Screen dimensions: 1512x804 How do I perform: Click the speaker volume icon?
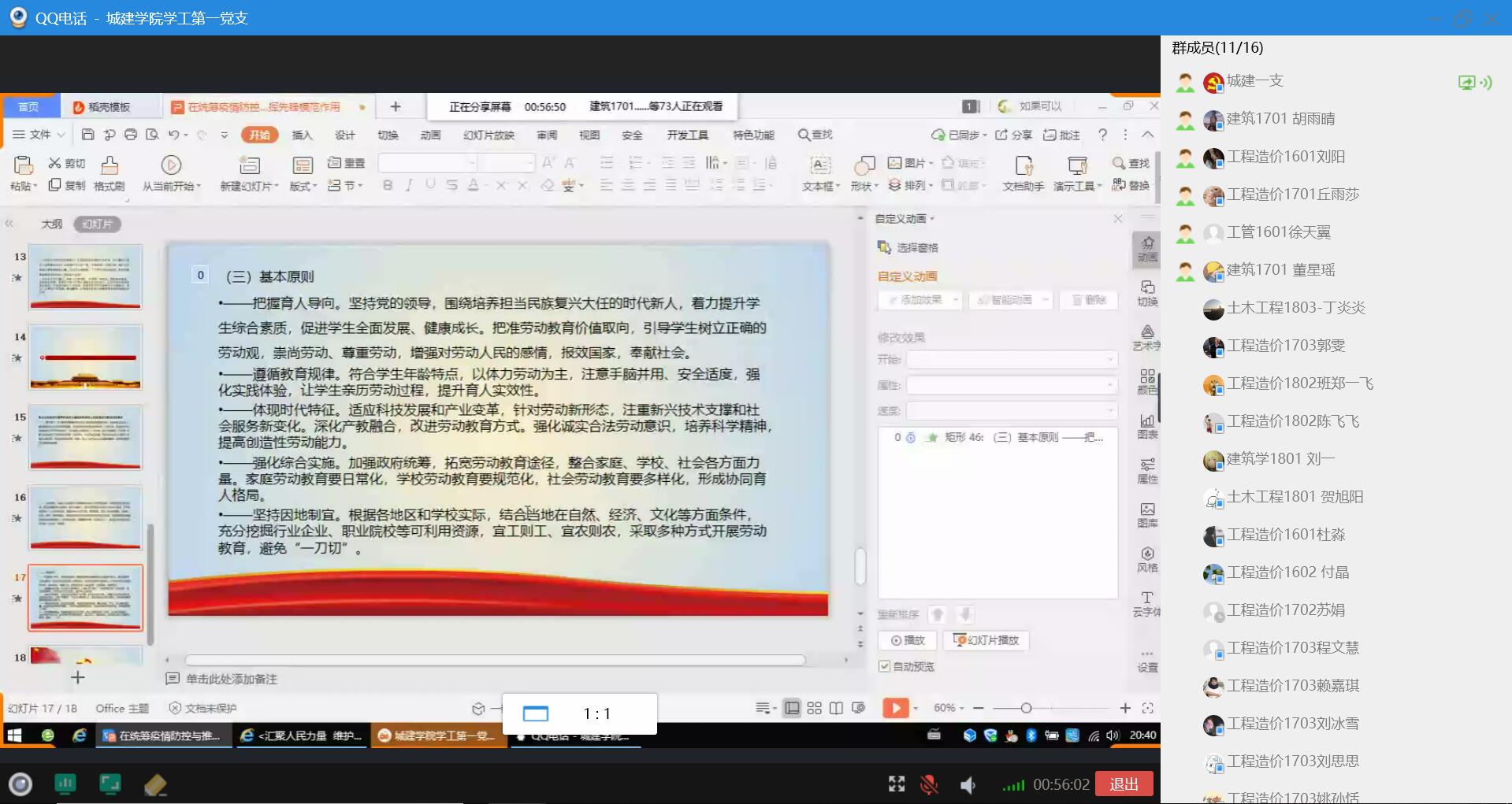pos(968,784)
